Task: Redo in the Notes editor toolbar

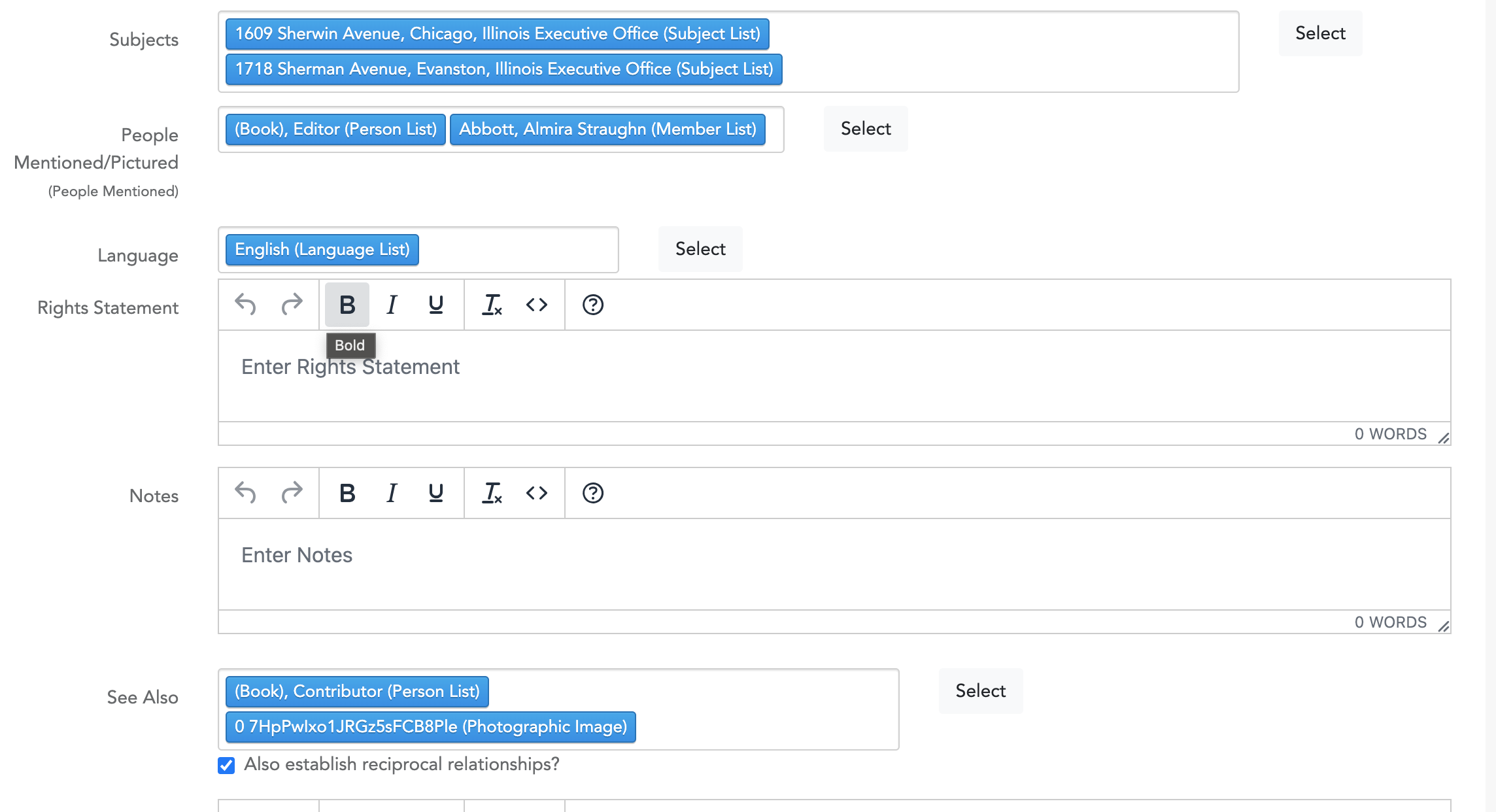Action: (x=292, y=493)
